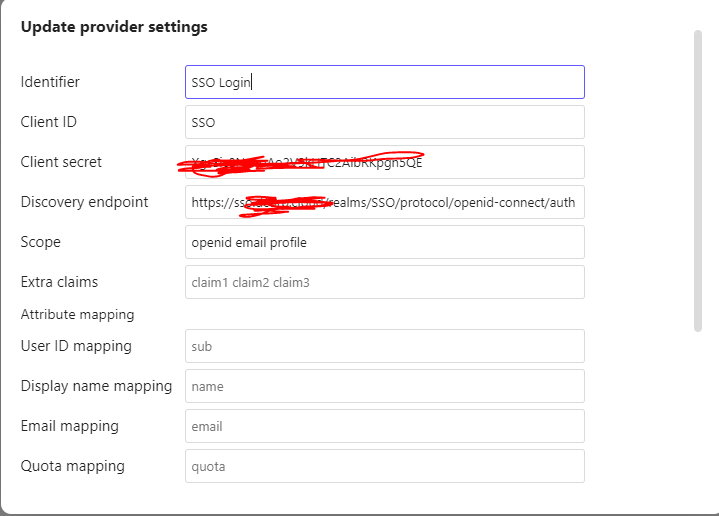Focus the Client ID text field
The height and width of the screenshot is (516, 719).
[384, 122]
